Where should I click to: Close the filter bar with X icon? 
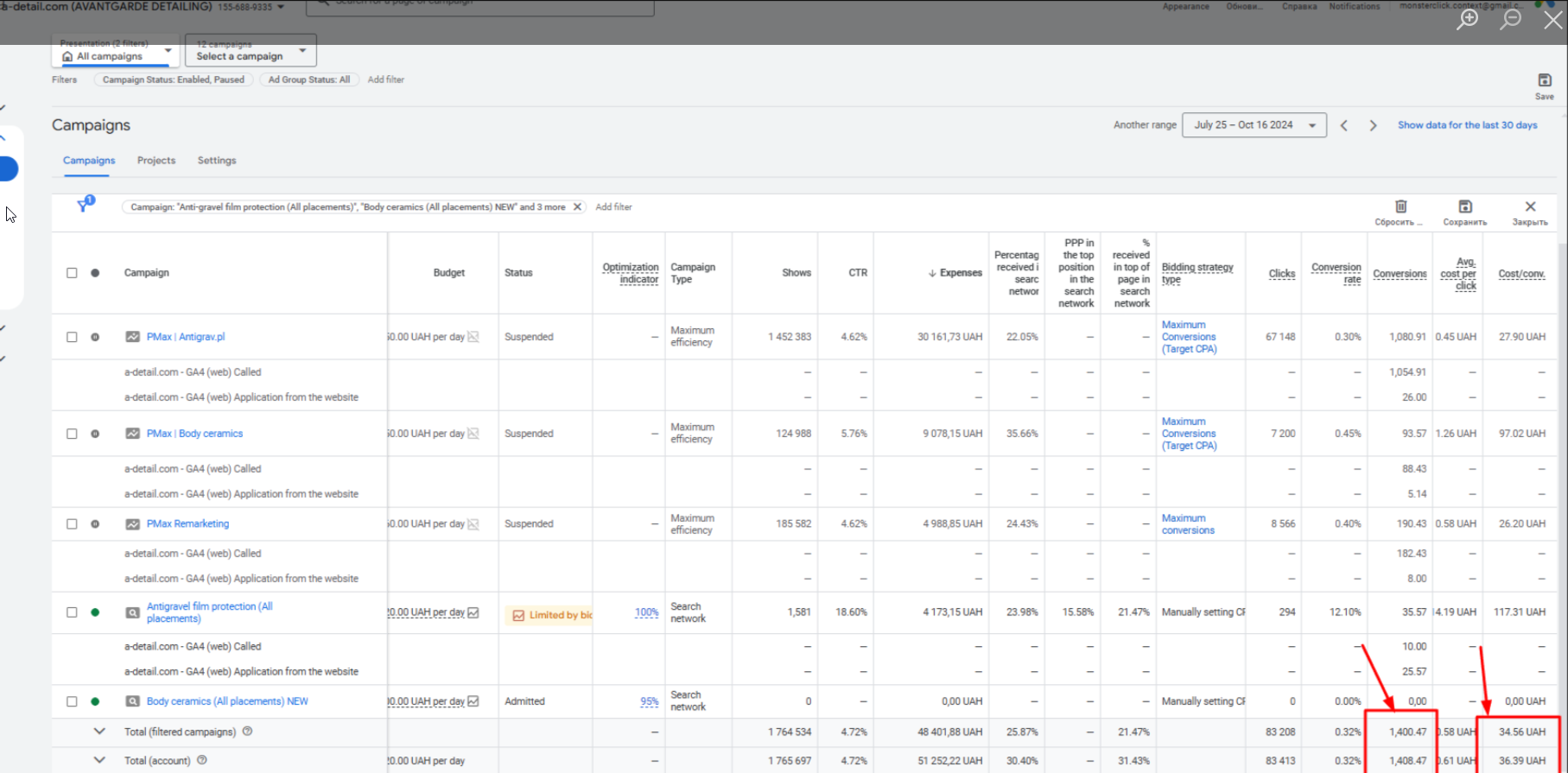click(x=1529, y=206)
